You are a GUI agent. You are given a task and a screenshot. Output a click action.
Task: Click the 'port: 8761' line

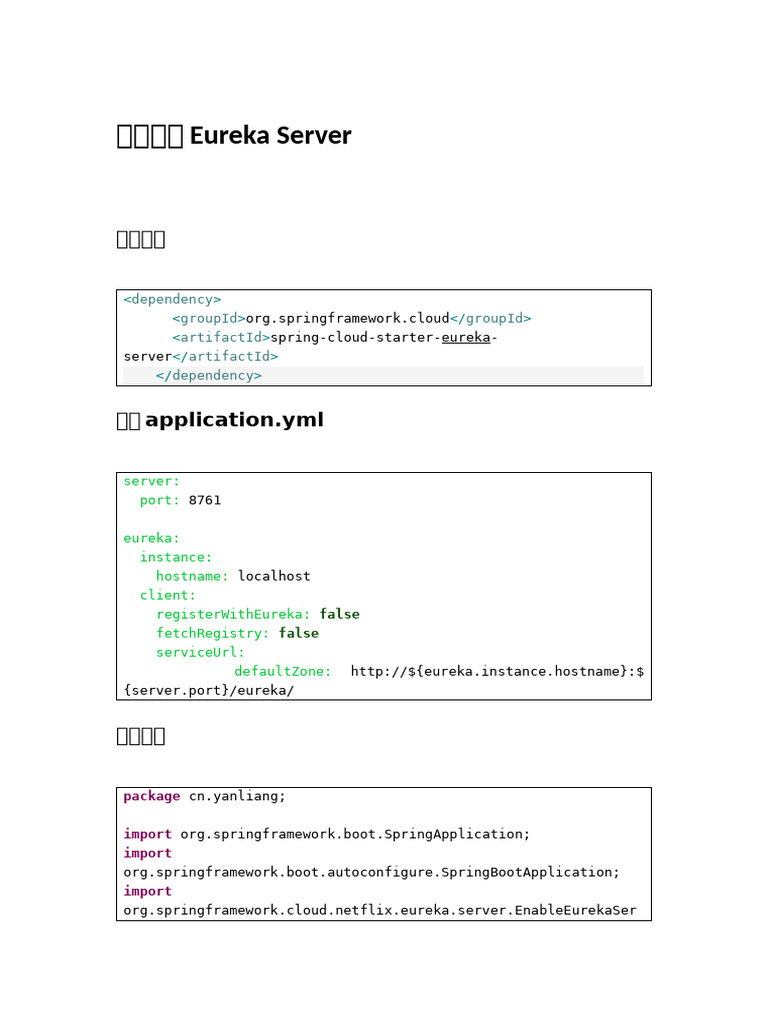[x=180, y=500]
